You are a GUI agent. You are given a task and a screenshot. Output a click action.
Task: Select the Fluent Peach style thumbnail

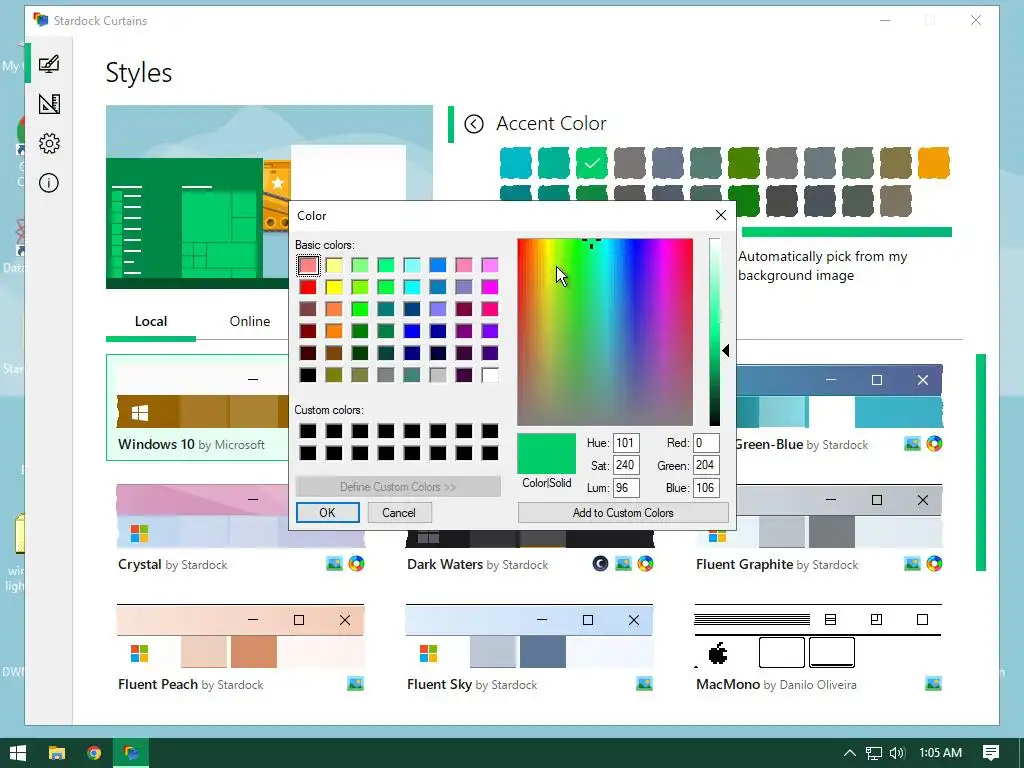[240, 637]
